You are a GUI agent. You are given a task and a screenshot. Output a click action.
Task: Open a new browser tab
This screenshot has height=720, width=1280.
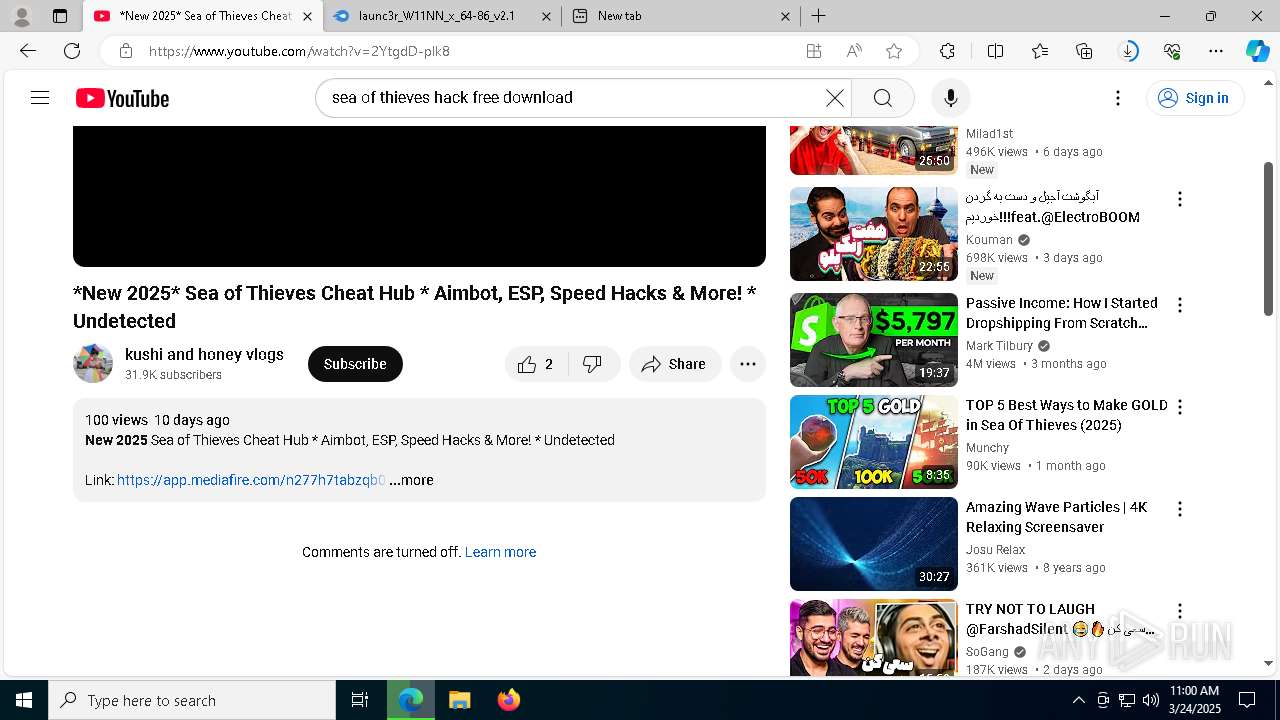tap(818, 16)
